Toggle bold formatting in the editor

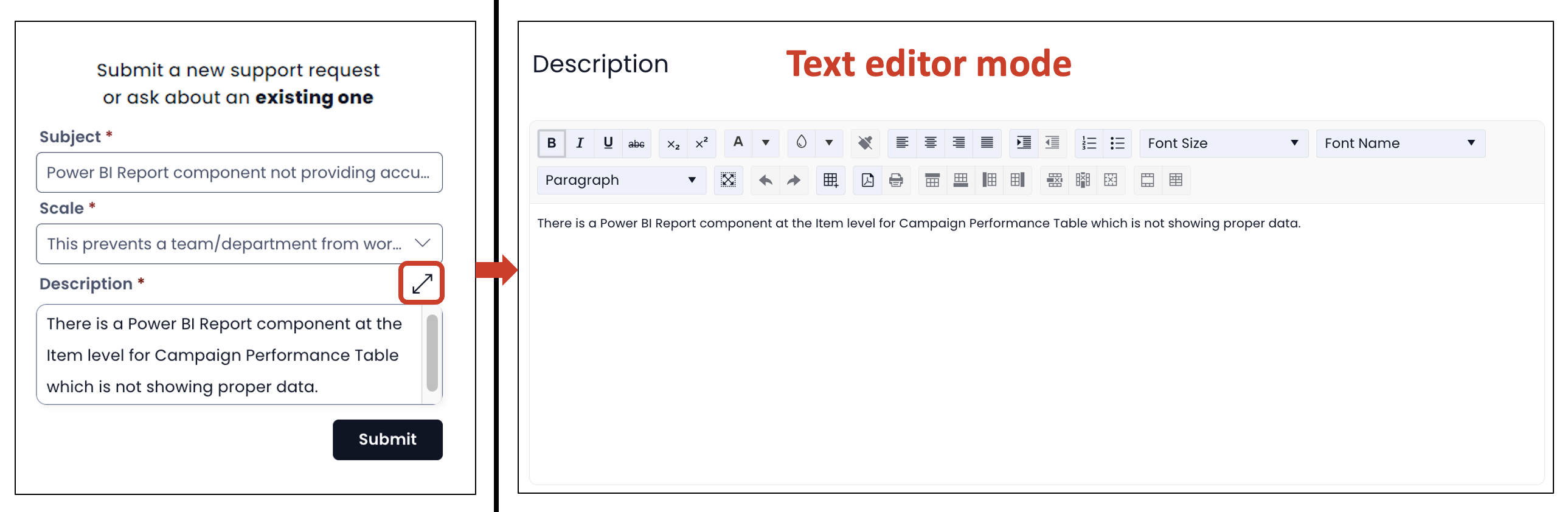click(x=552, y=143)
